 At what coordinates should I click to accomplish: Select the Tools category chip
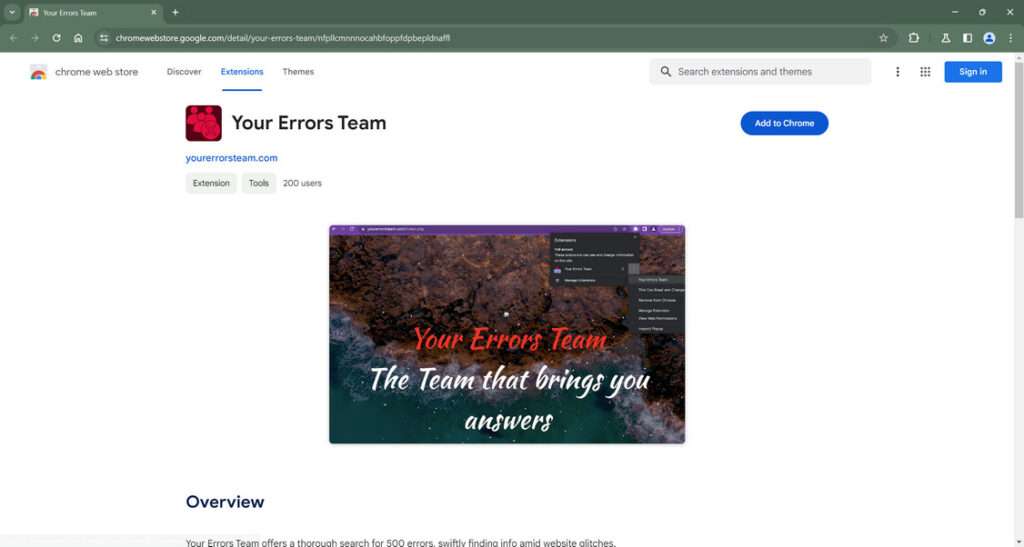coord(259,183)
